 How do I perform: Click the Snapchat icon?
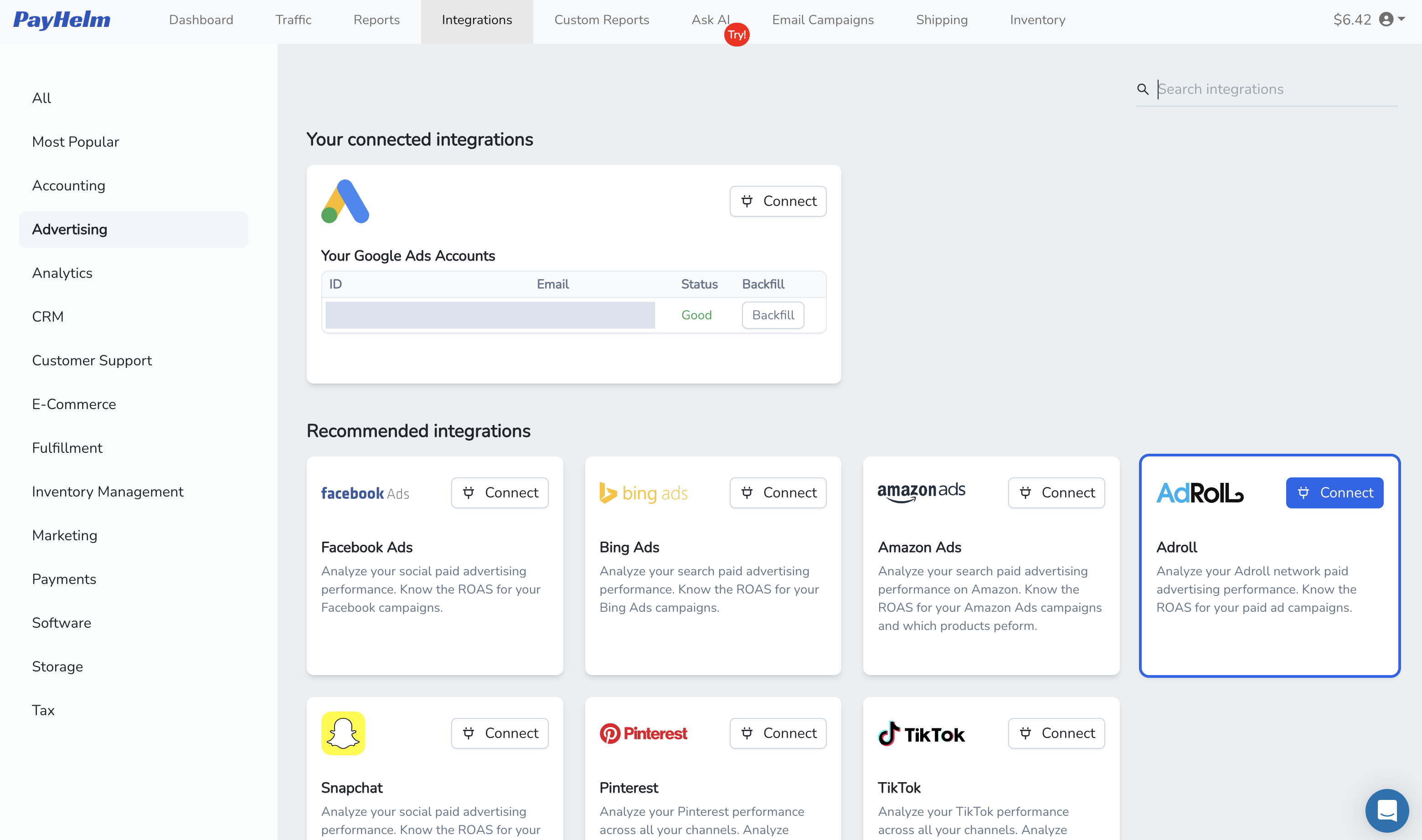click(343, 733)
